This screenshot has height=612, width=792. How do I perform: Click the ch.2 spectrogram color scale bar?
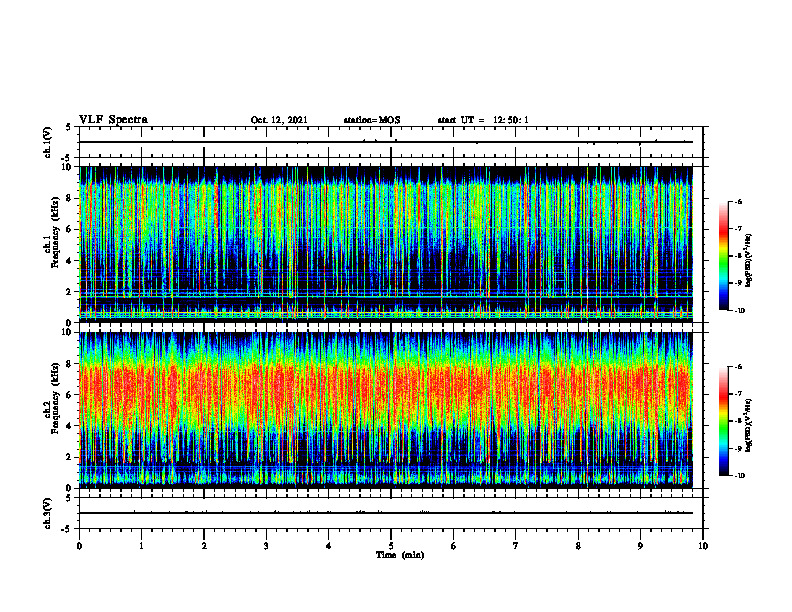click(x=723, y=421)
